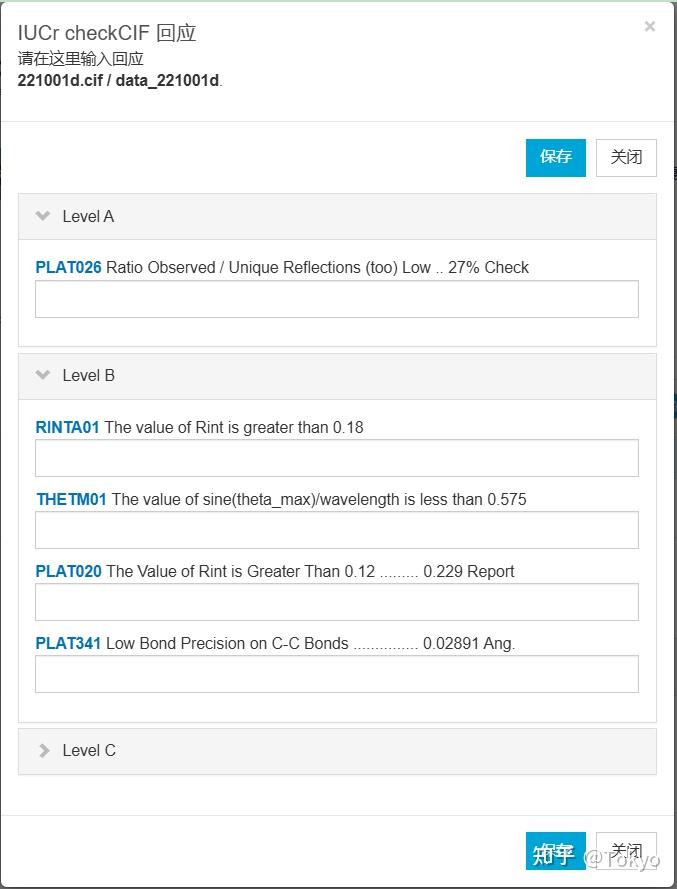Click the bottom 关闭 close button
This screenshot has height=889, width=677.
point(626,850)
